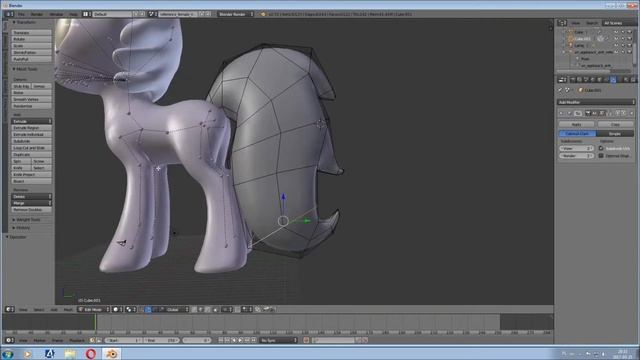Click the Start frame field
Screen dimensions: 640x360
coord(124,340)
